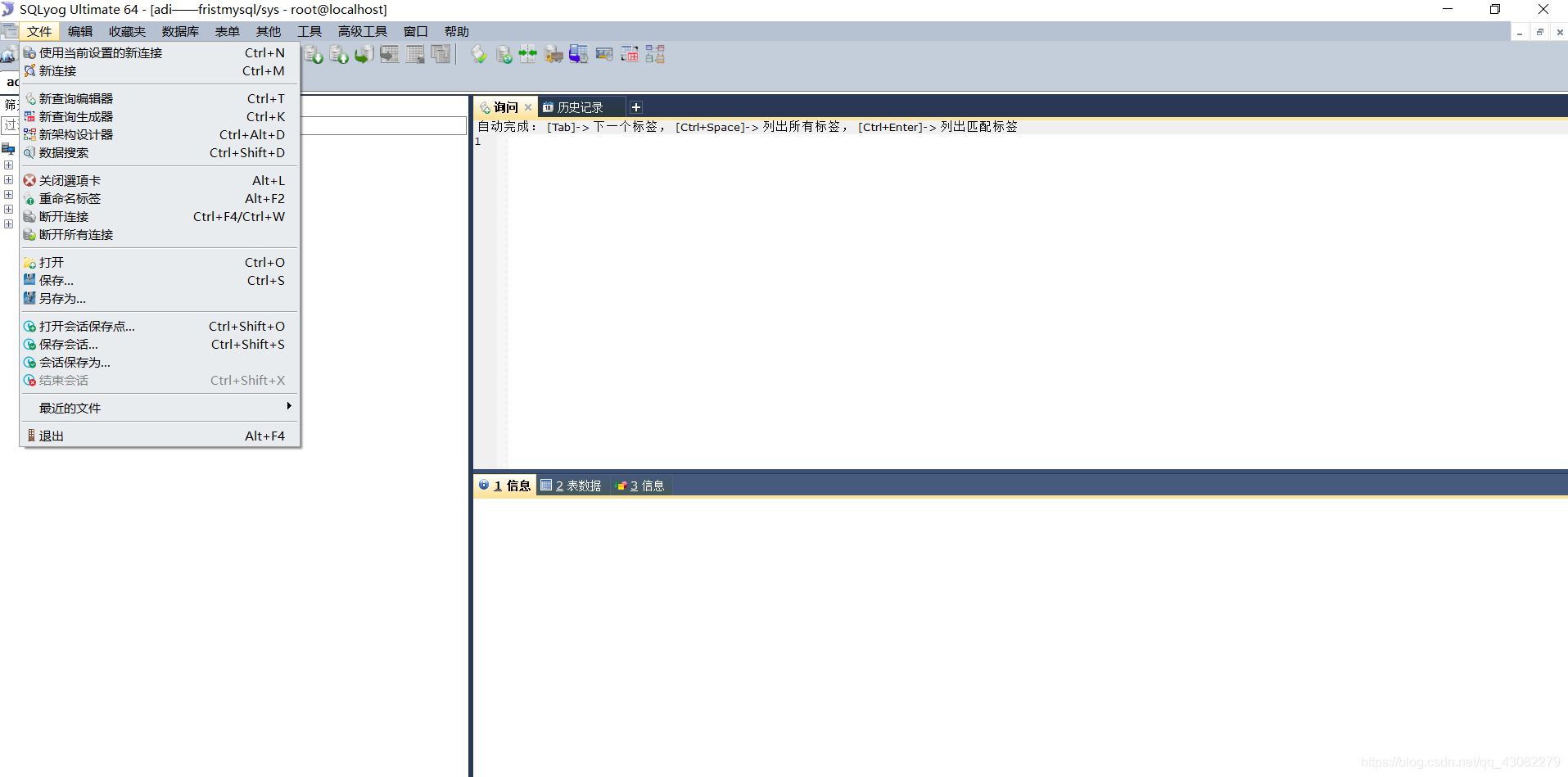Select 保存会话... menu entry

(160, 344)
